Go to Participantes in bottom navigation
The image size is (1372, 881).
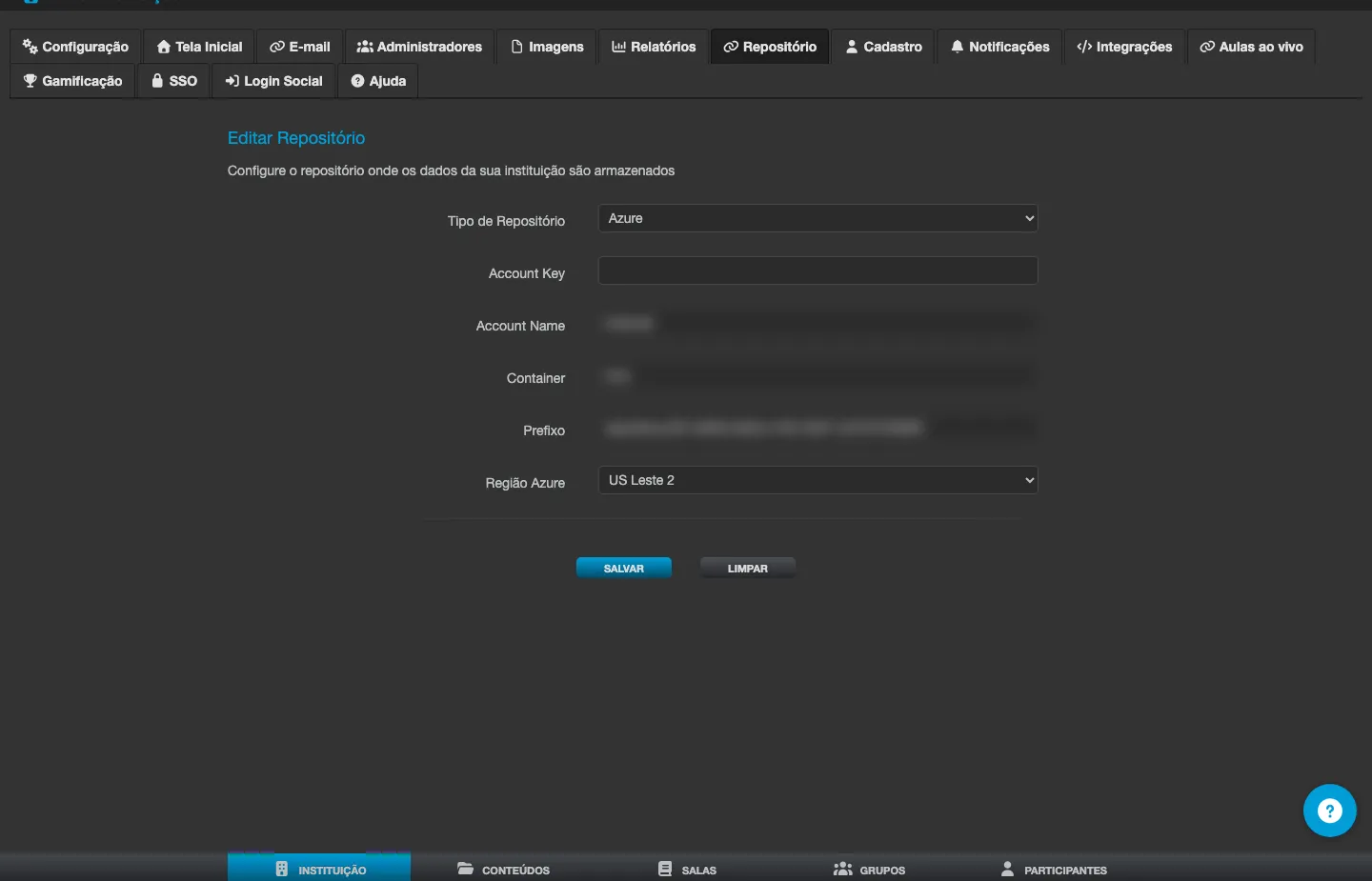pyautogui.click(x=1054, y=870)
